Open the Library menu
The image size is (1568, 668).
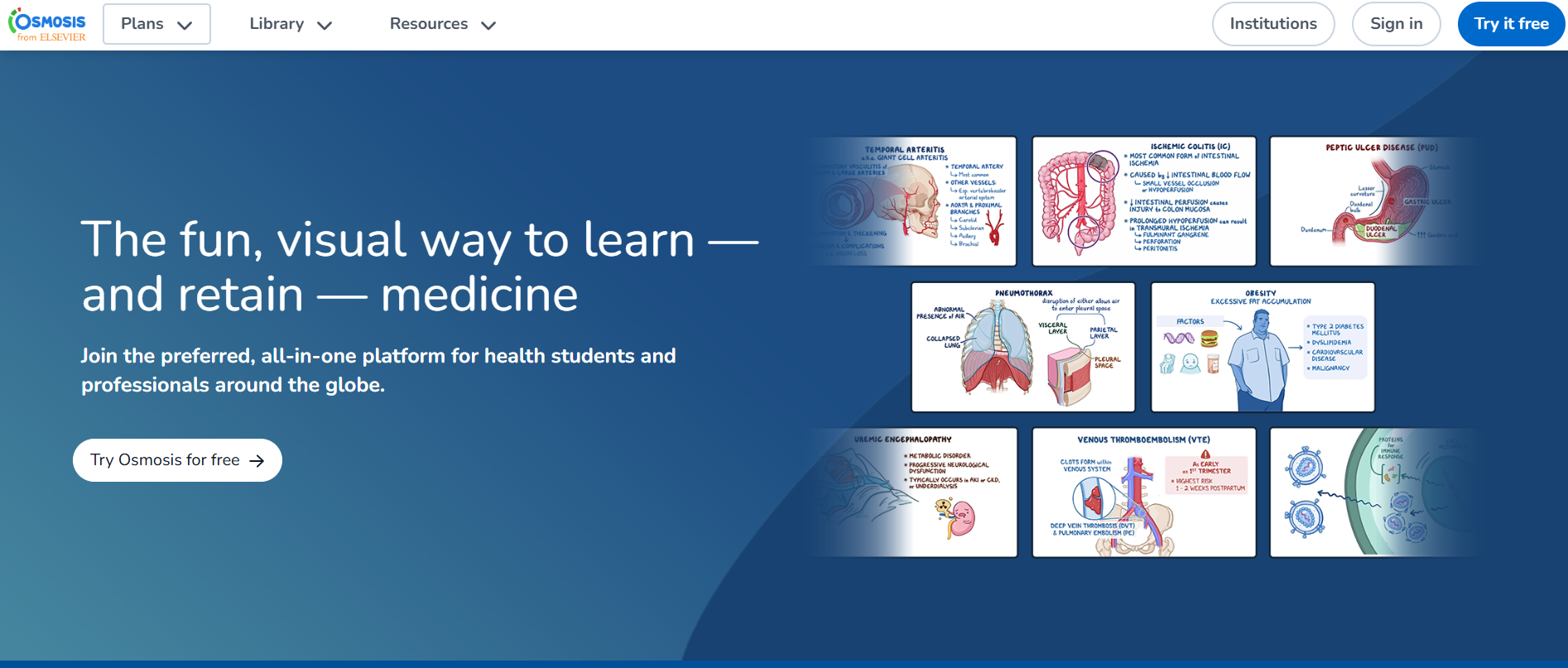pyautogui.click(x=277, y=24)
